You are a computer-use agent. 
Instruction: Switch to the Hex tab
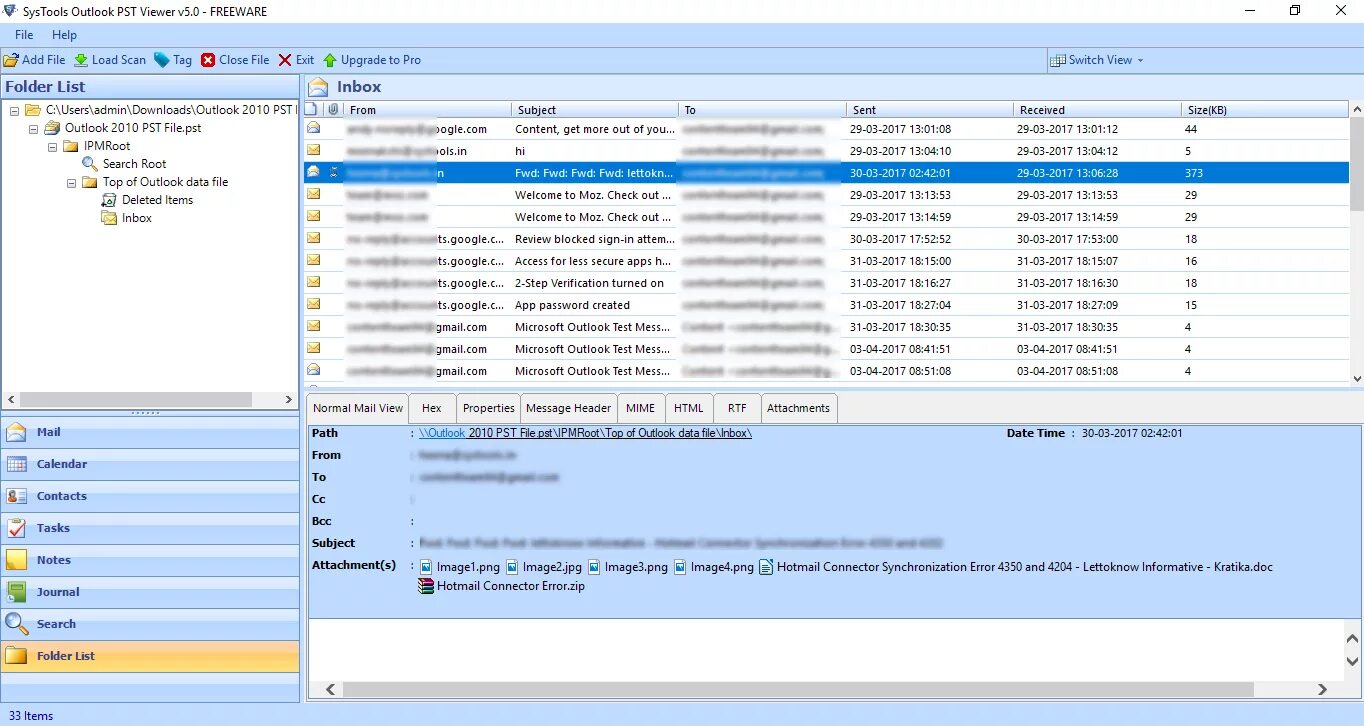(432, 408)
